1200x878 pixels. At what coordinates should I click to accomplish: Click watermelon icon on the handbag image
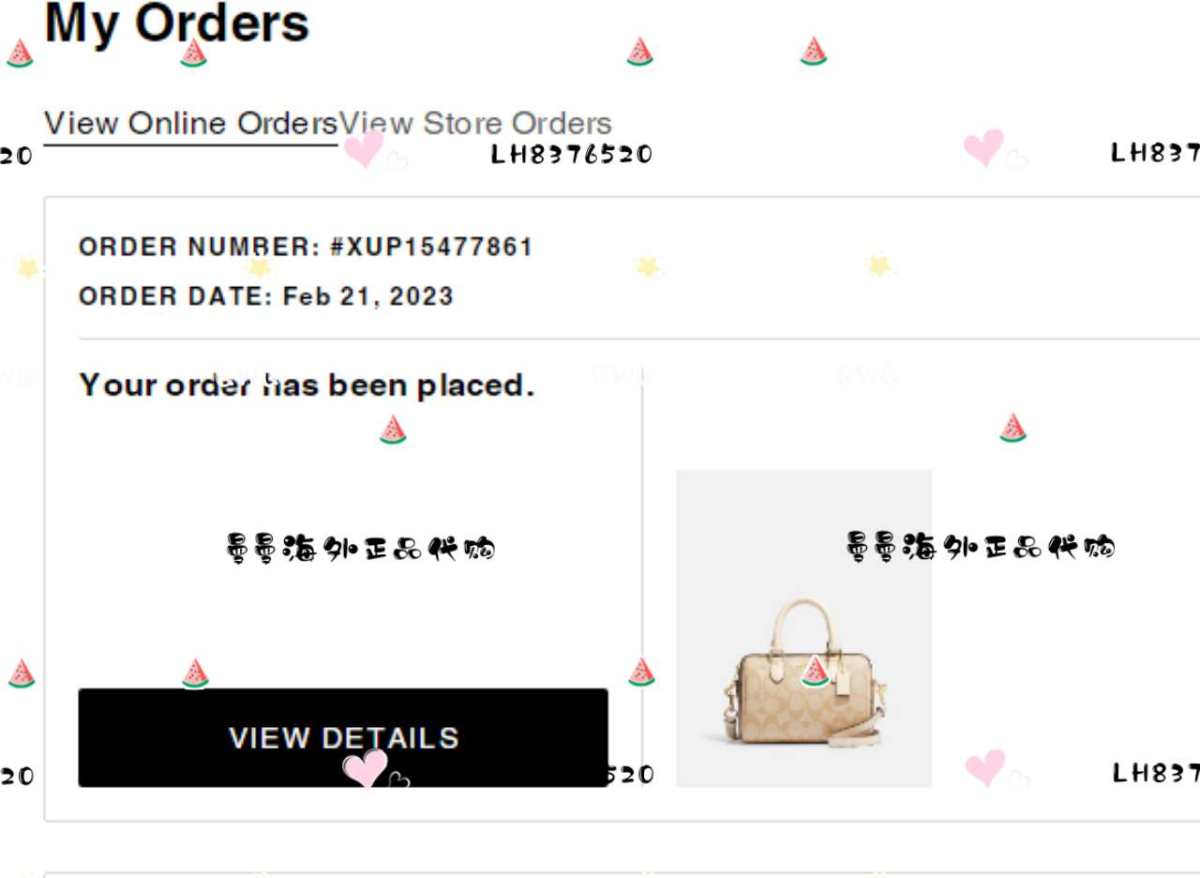[x=815, y=671]
